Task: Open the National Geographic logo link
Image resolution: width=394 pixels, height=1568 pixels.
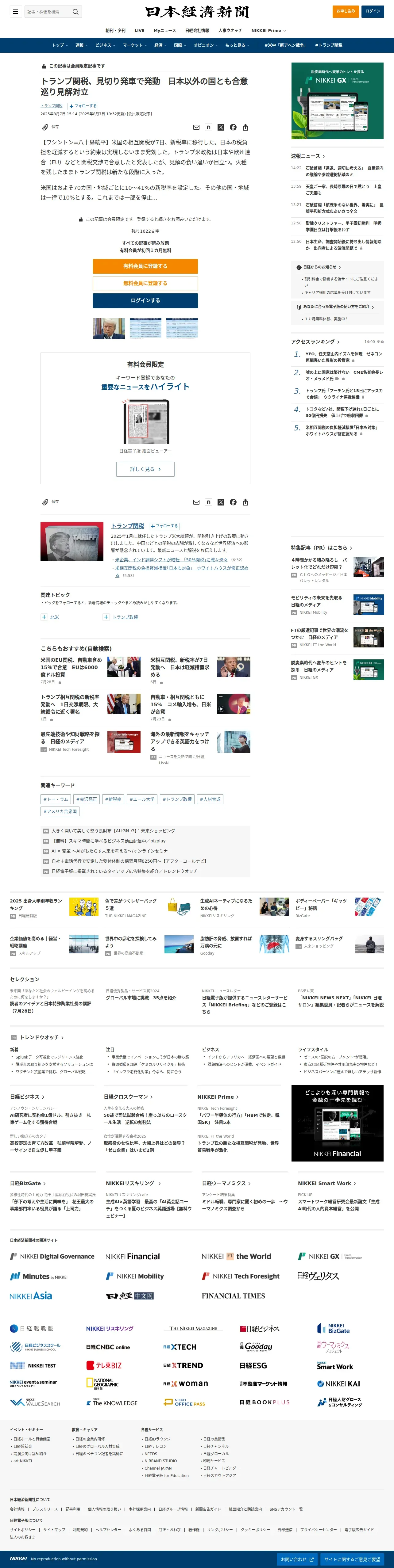Action: coord(102,1383)
